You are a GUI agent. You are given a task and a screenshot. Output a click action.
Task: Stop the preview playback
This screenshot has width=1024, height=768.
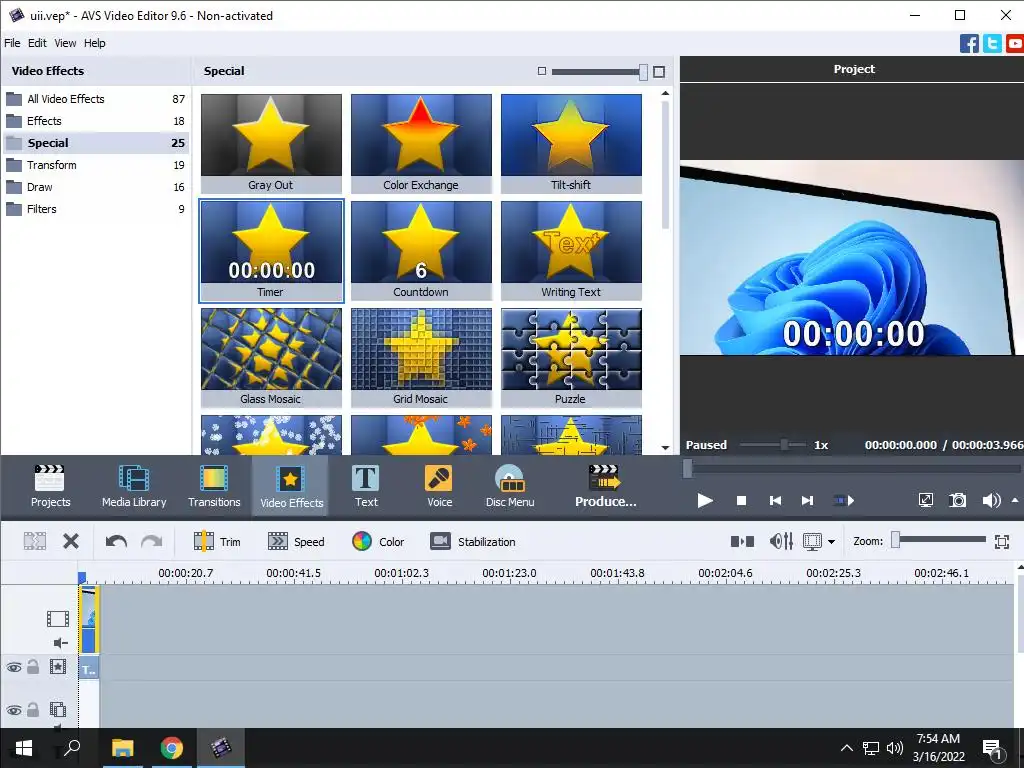[x=741, y=501]
